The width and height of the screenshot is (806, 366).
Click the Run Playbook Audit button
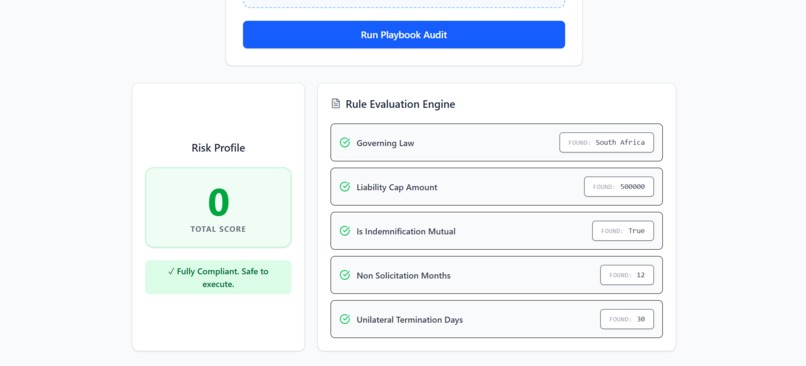(x=404, y=35)
